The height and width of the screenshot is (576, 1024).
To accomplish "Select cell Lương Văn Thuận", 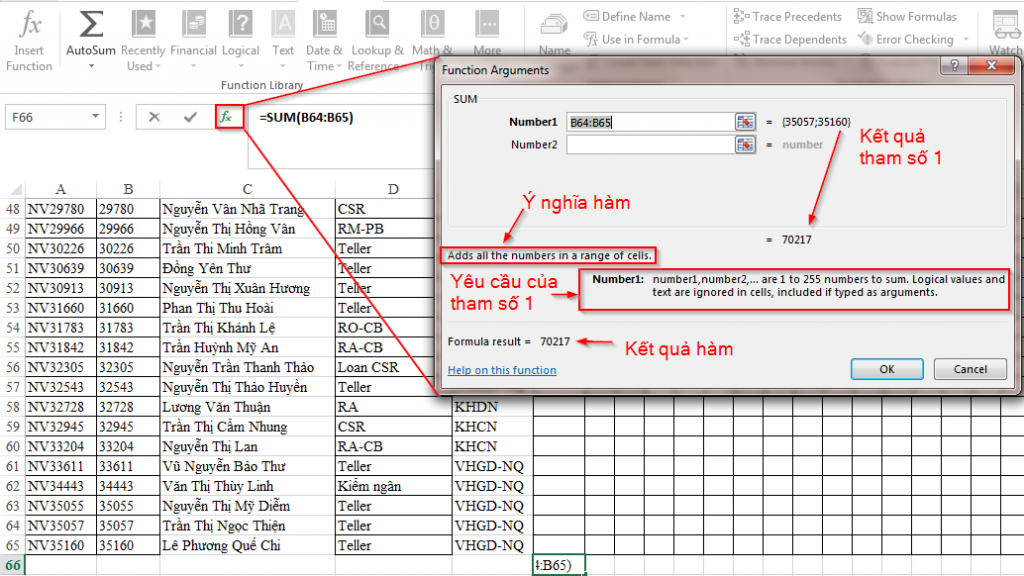I will pyautogui.click(x=247, y=407).
